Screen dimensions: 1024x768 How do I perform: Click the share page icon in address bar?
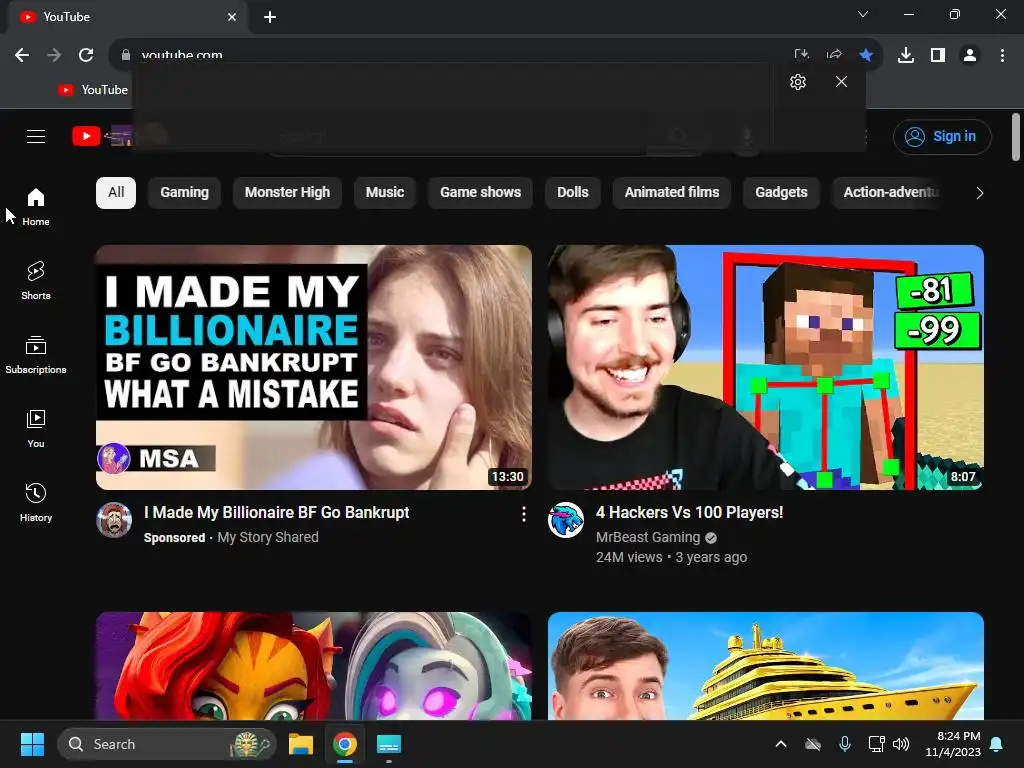834,55
